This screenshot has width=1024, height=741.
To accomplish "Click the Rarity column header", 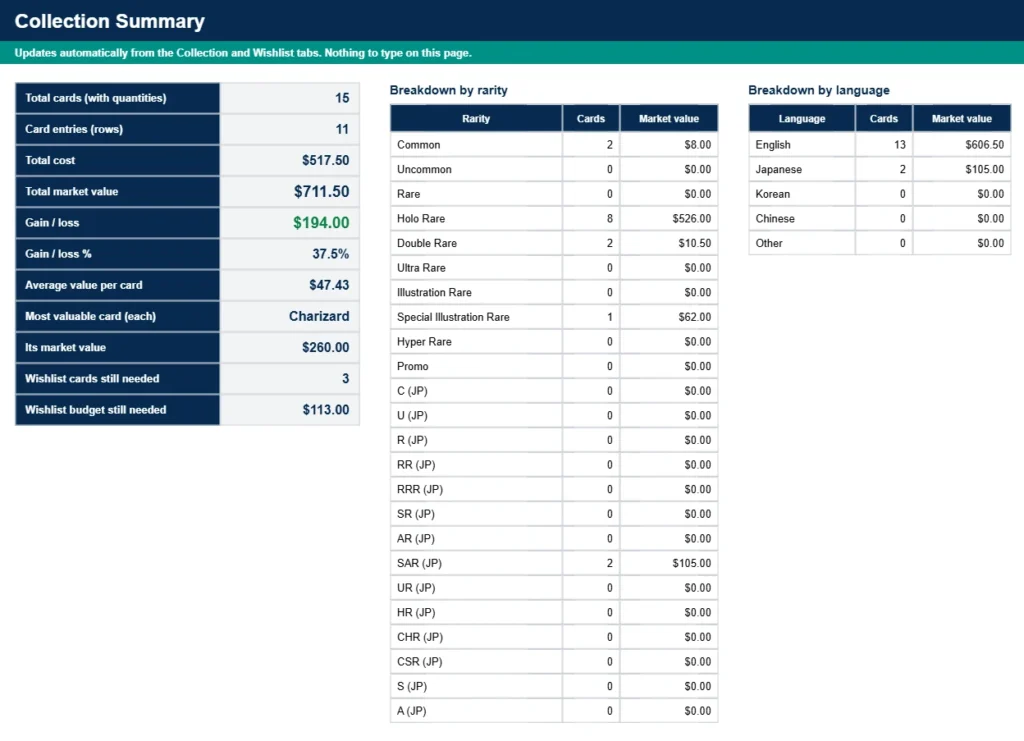I will pyautogui.click(x=475, y=119).
